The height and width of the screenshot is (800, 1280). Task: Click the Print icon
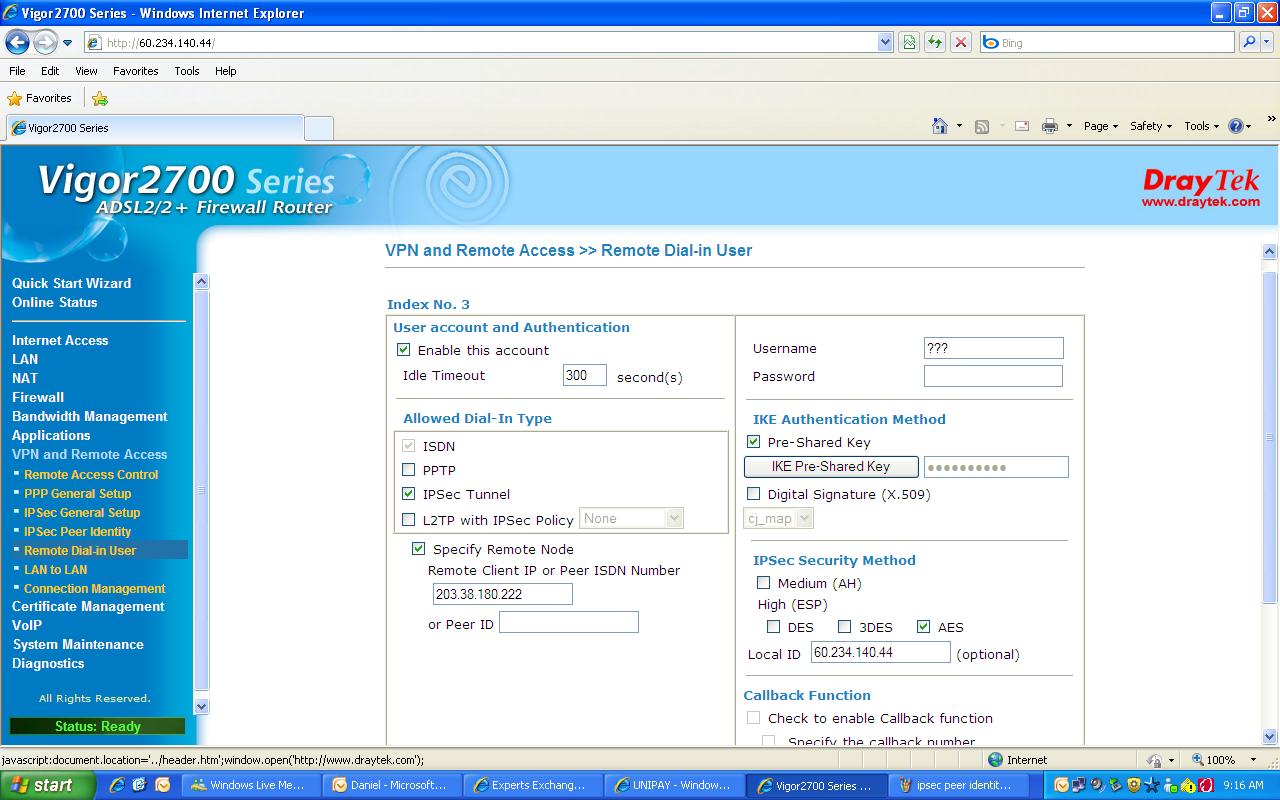click(x=1050, y=126)
